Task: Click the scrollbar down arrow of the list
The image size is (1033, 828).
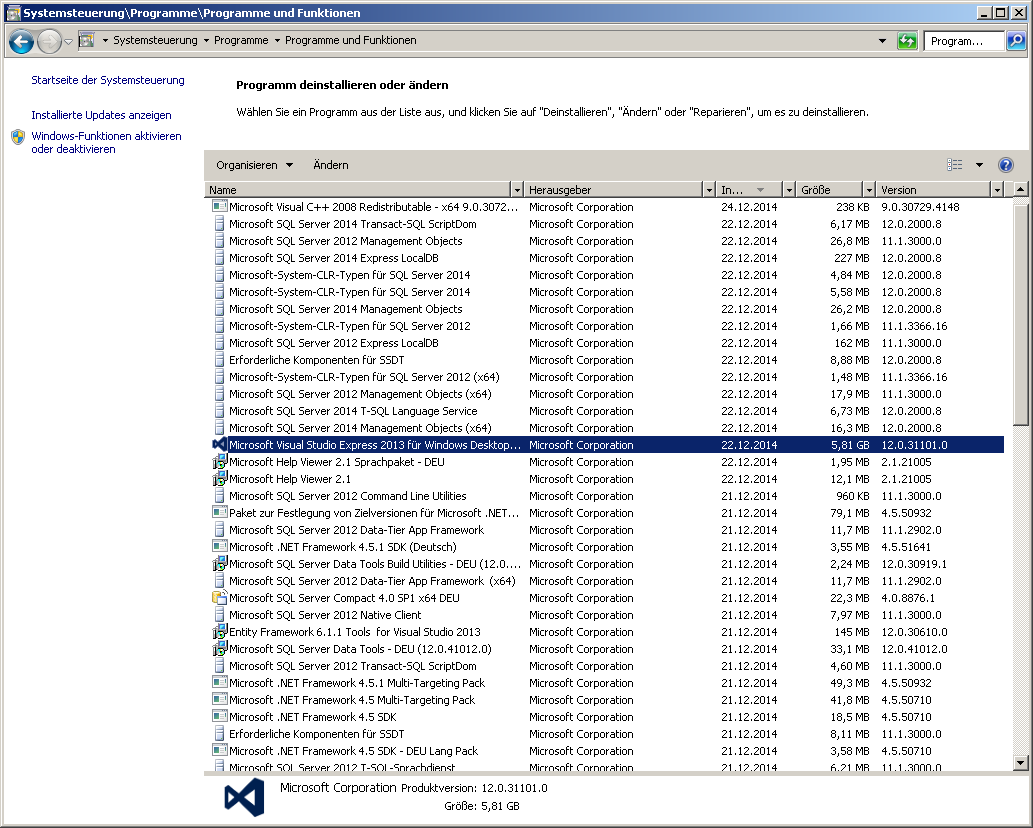Action: click(1020, 763)
